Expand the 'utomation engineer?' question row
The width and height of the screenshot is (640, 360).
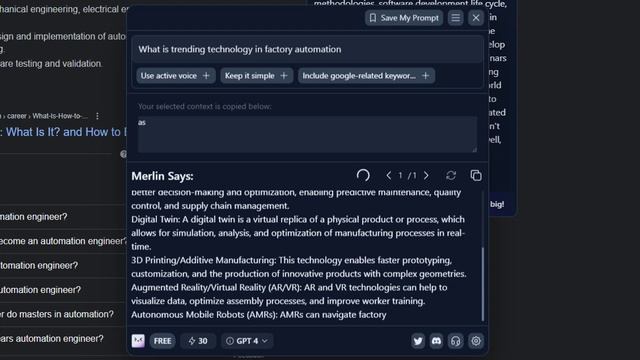pyautogui.click(x=63, y=290)
